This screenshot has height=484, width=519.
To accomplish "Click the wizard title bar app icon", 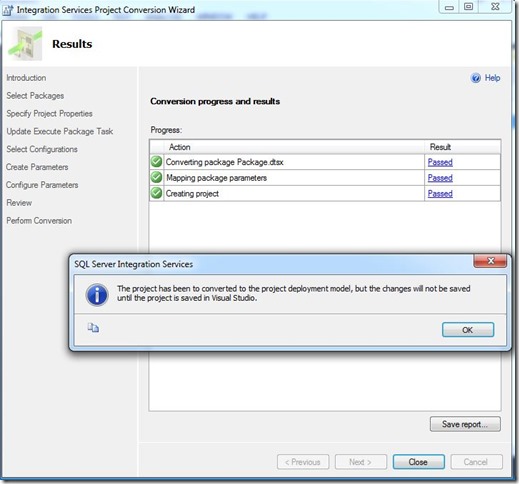I will [7, 10].
